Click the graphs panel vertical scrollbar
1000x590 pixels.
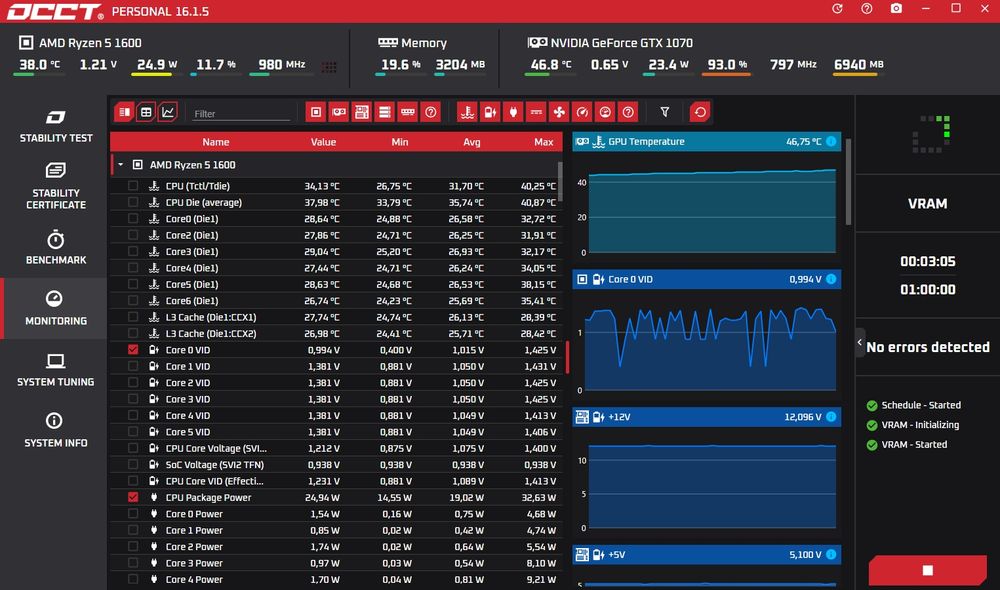click(848, 181)
